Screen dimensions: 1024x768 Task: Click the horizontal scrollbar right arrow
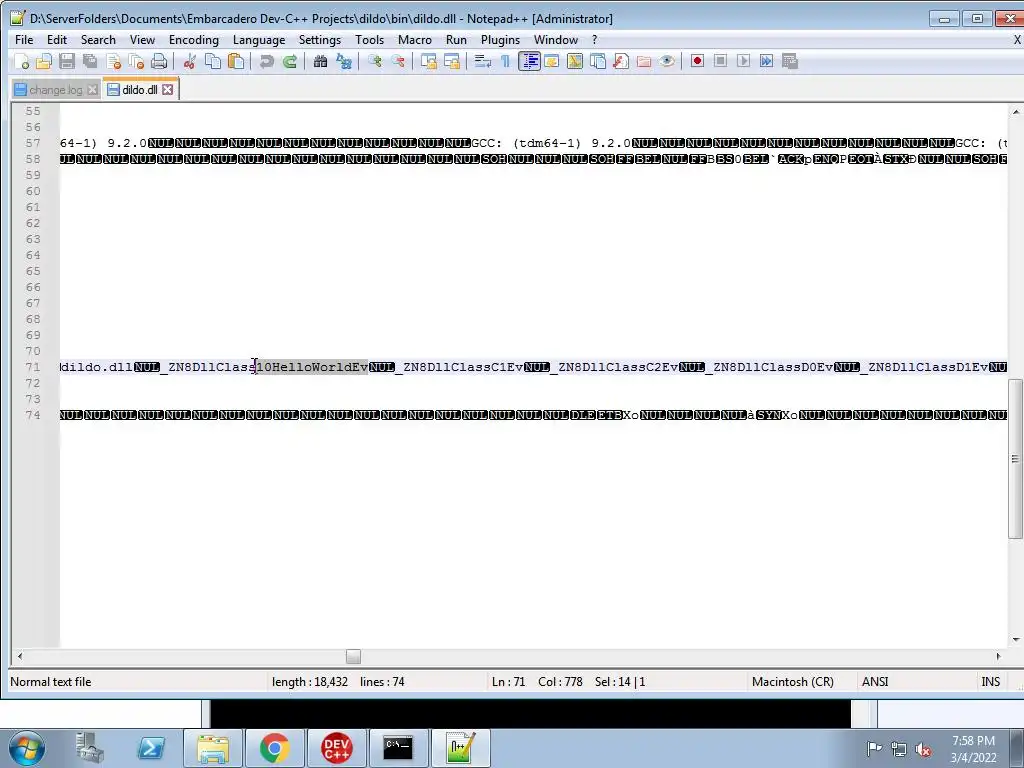998,656
